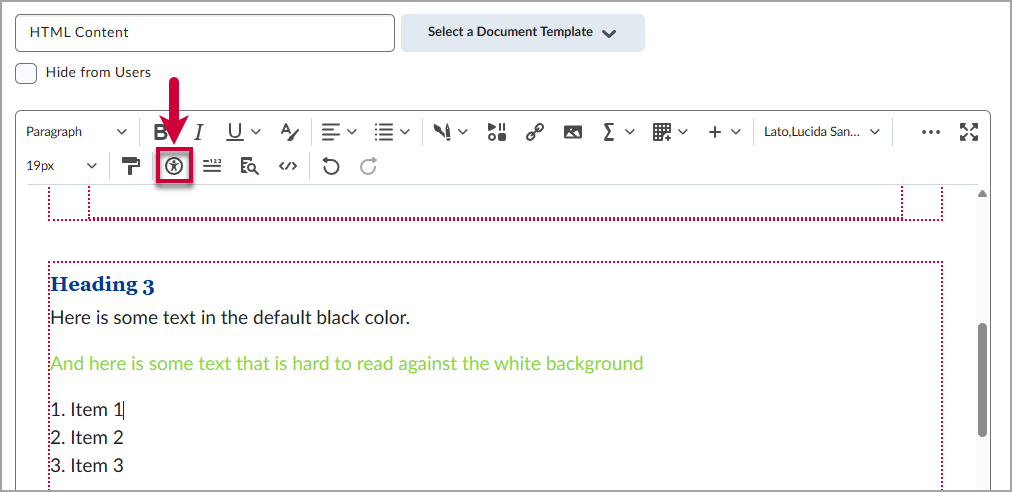
Task: Open the text alignment dropdown
Action: 339,132
